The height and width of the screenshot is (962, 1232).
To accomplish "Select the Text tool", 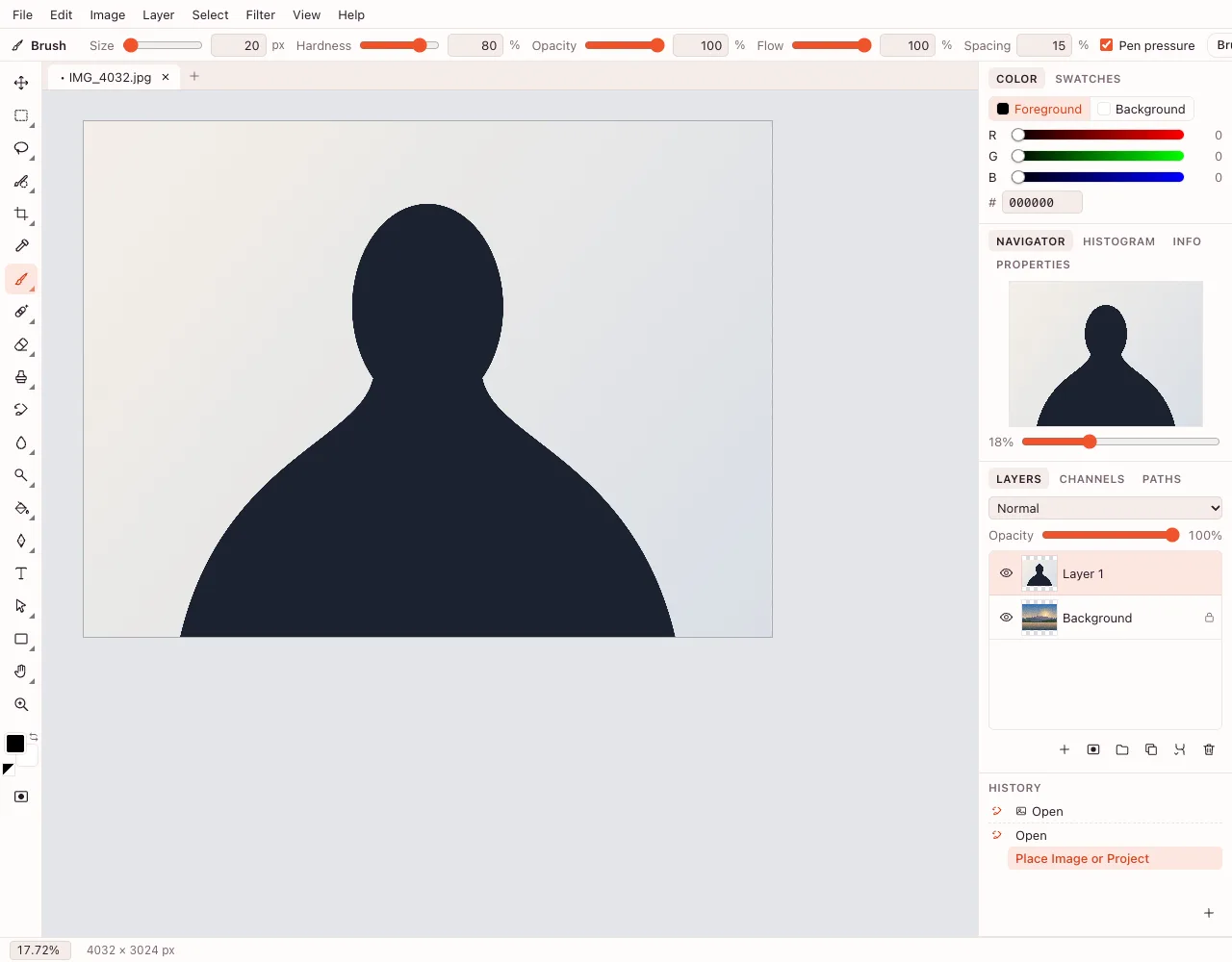I will pyautogui.click(x=21, y=573).
